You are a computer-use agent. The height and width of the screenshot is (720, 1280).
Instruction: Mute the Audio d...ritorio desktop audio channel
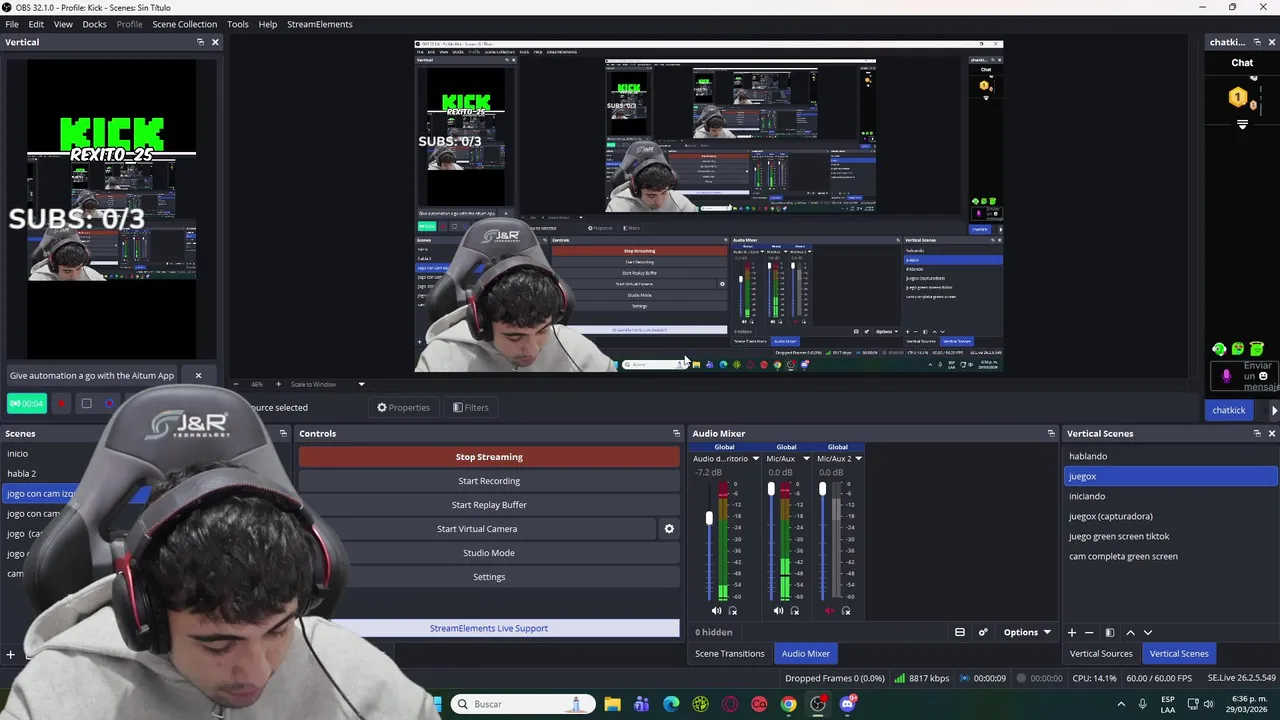[x=716, y=611]
